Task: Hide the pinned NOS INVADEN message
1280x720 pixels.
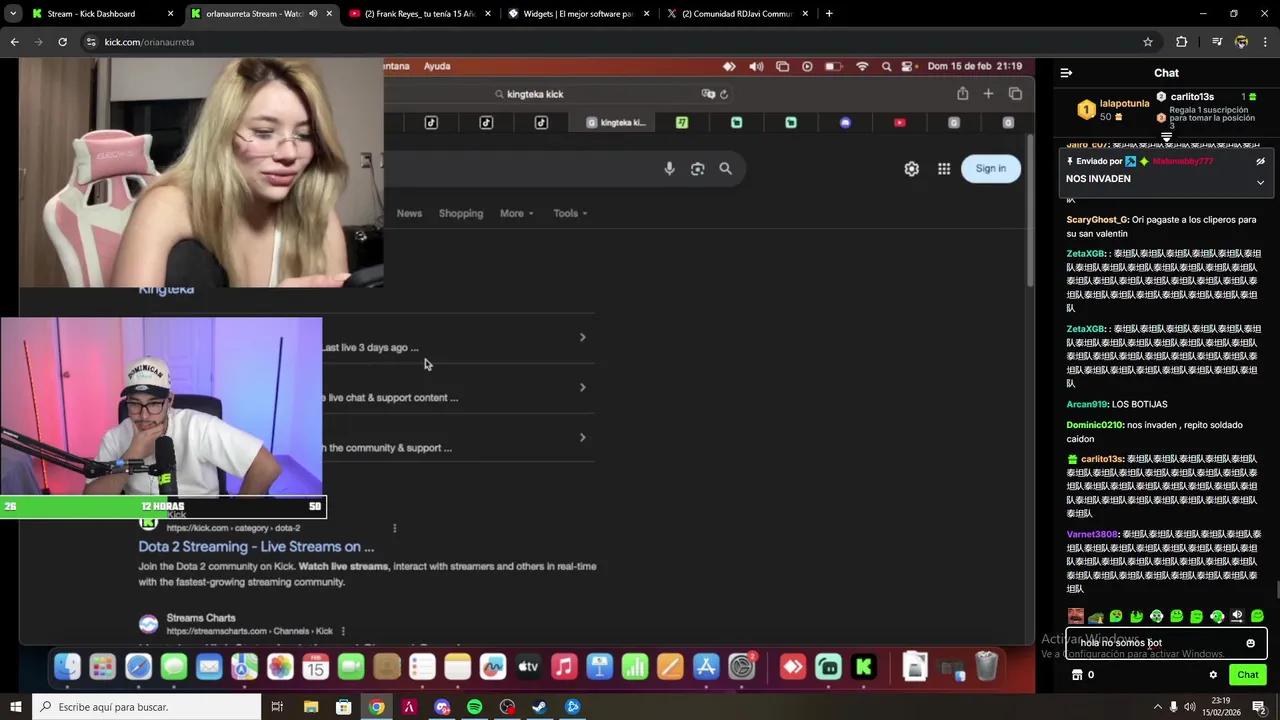Action: click(x=1260, y=161)
